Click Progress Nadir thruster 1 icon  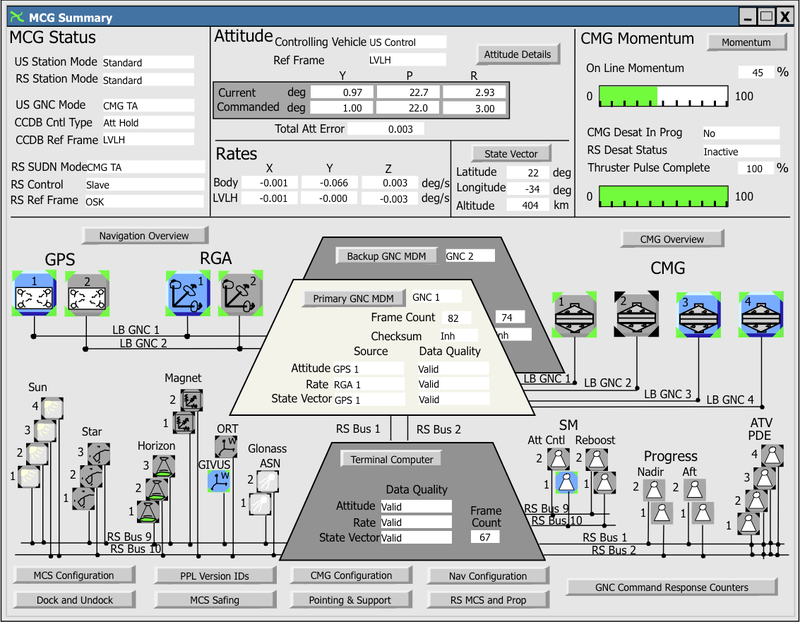[x=662, y=513]
